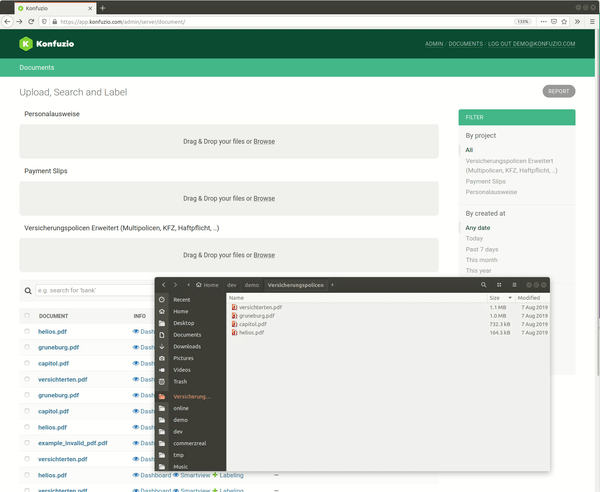Click the document search input field
This screenshot has width=600, height=492.
click(90, 291)
